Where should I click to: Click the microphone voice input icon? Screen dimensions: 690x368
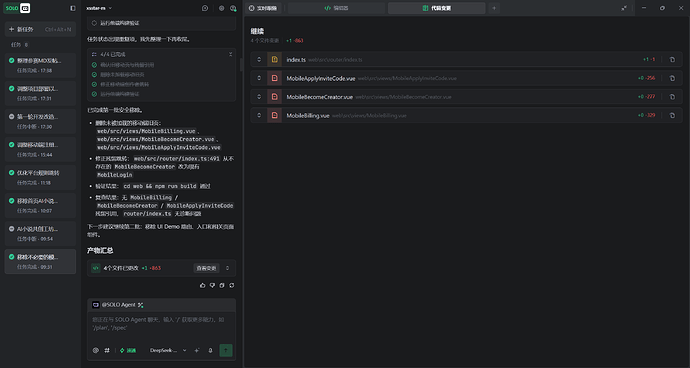pyautogui.click(x=210, y=350)
